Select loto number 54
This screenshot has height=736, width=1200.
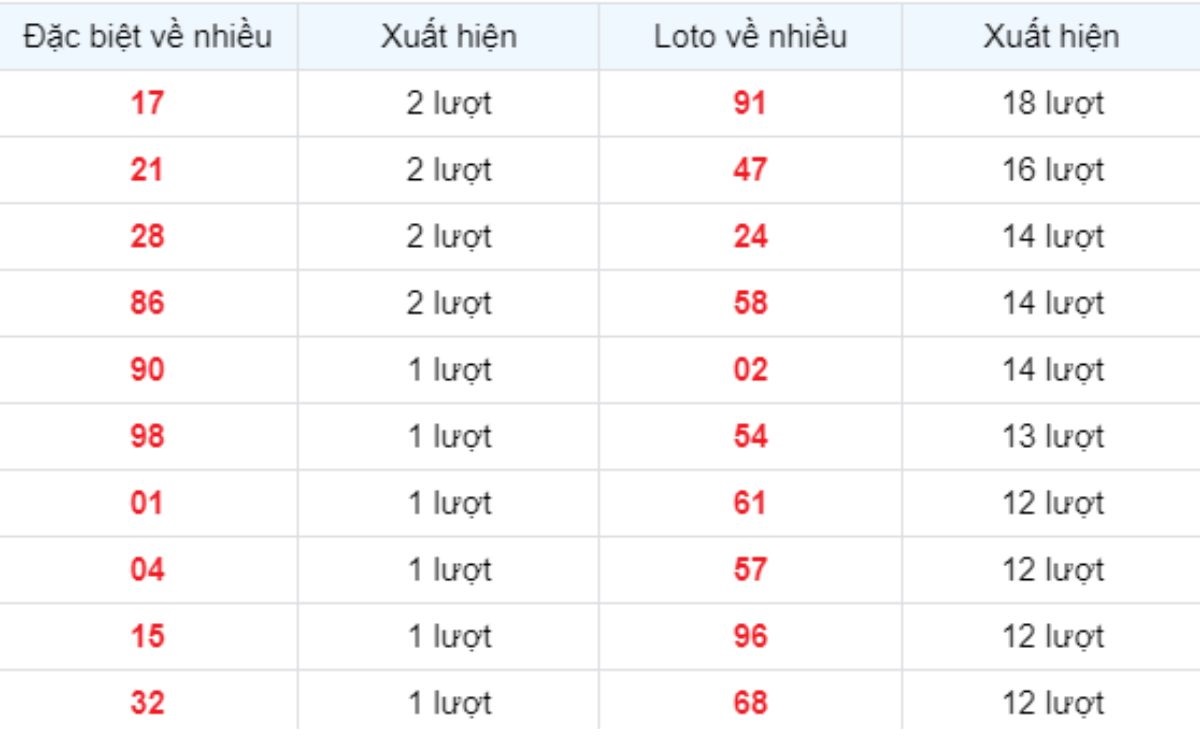tap(750, 437)
